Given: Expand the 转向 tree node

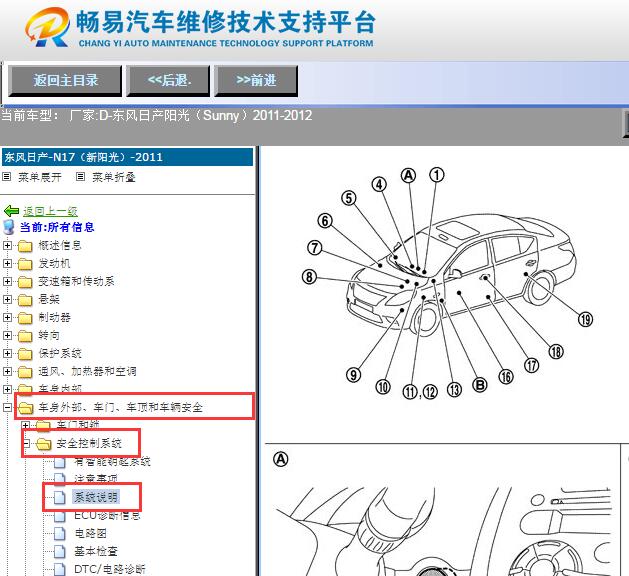Looking at the screenshot, I should [7, 335].
